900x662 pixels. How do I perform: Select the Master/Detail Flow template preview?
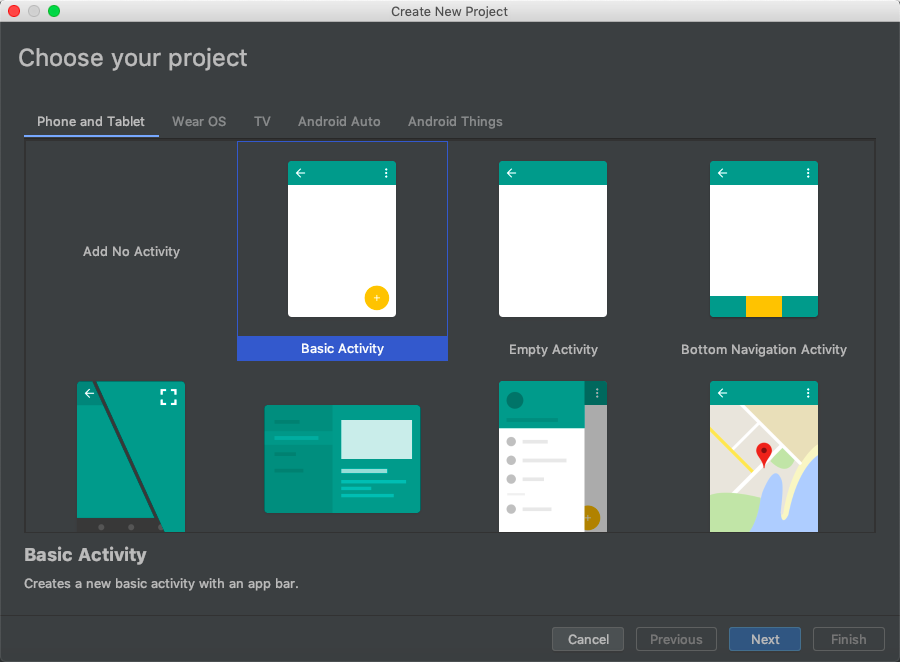(342, 459)
